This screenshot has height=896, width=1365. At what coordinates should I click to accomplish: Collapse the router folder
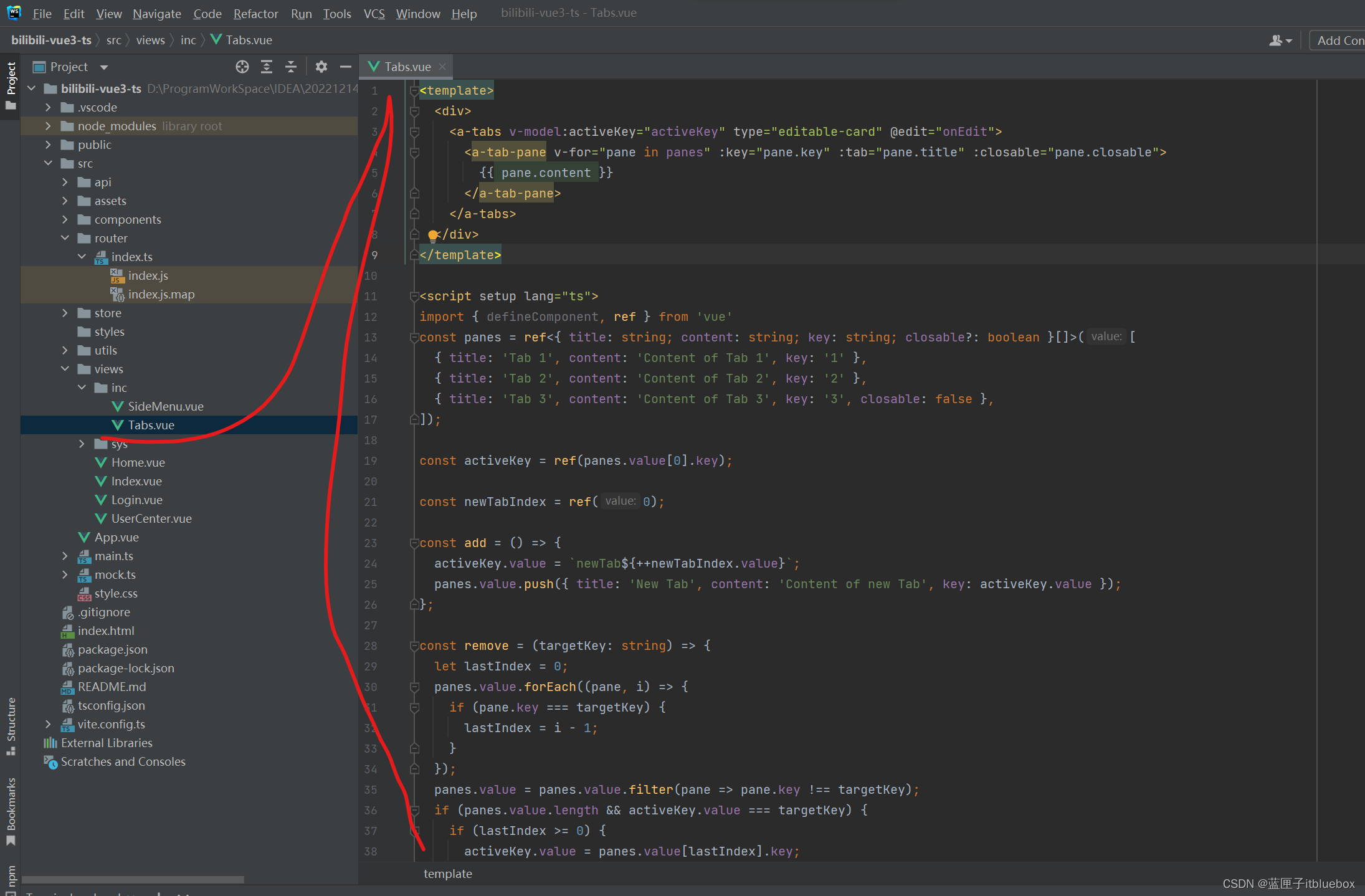pyautogui.click(x=65, y=238)
